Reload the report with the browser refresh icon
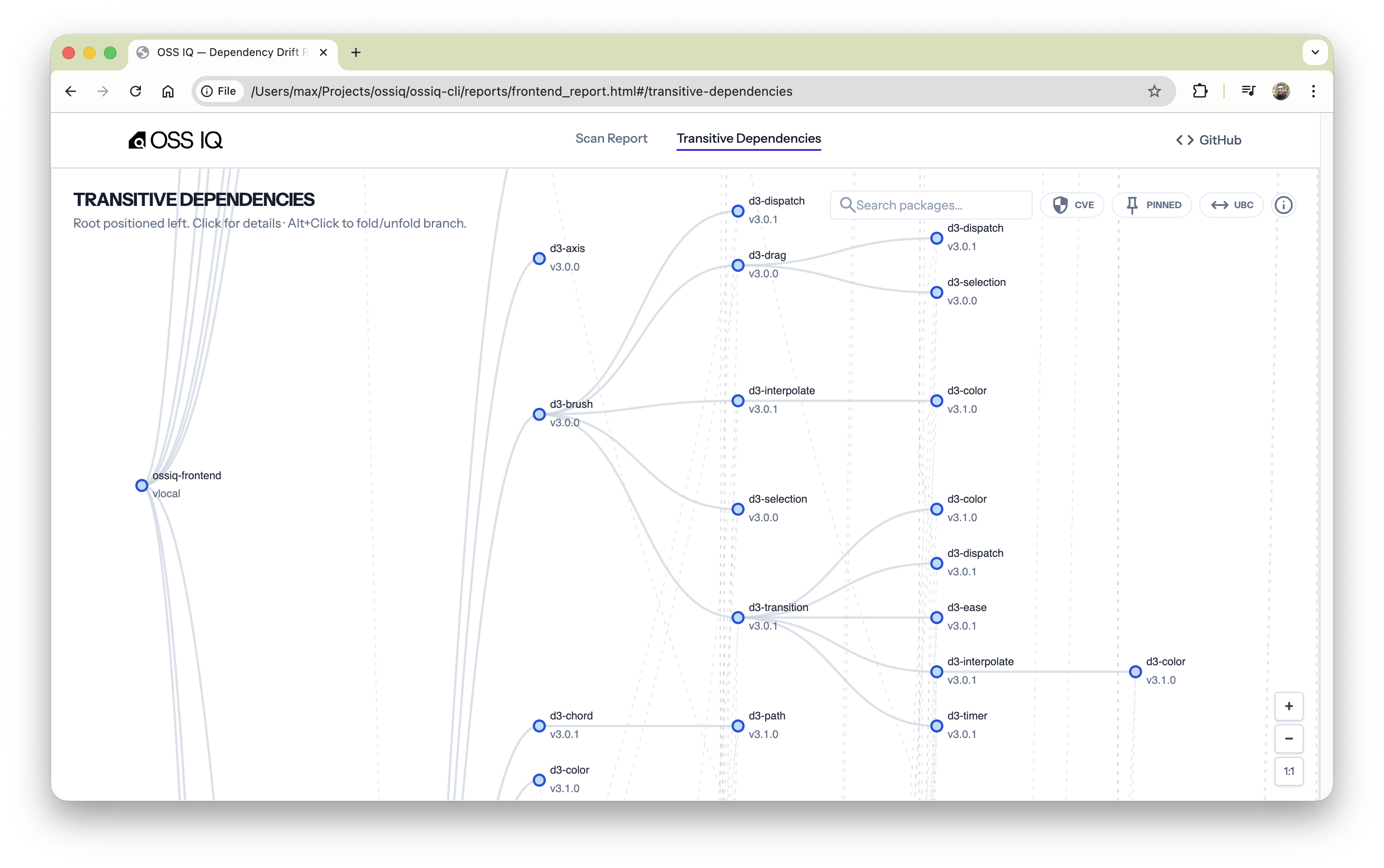1384x868 pixels. pos(136,91)
